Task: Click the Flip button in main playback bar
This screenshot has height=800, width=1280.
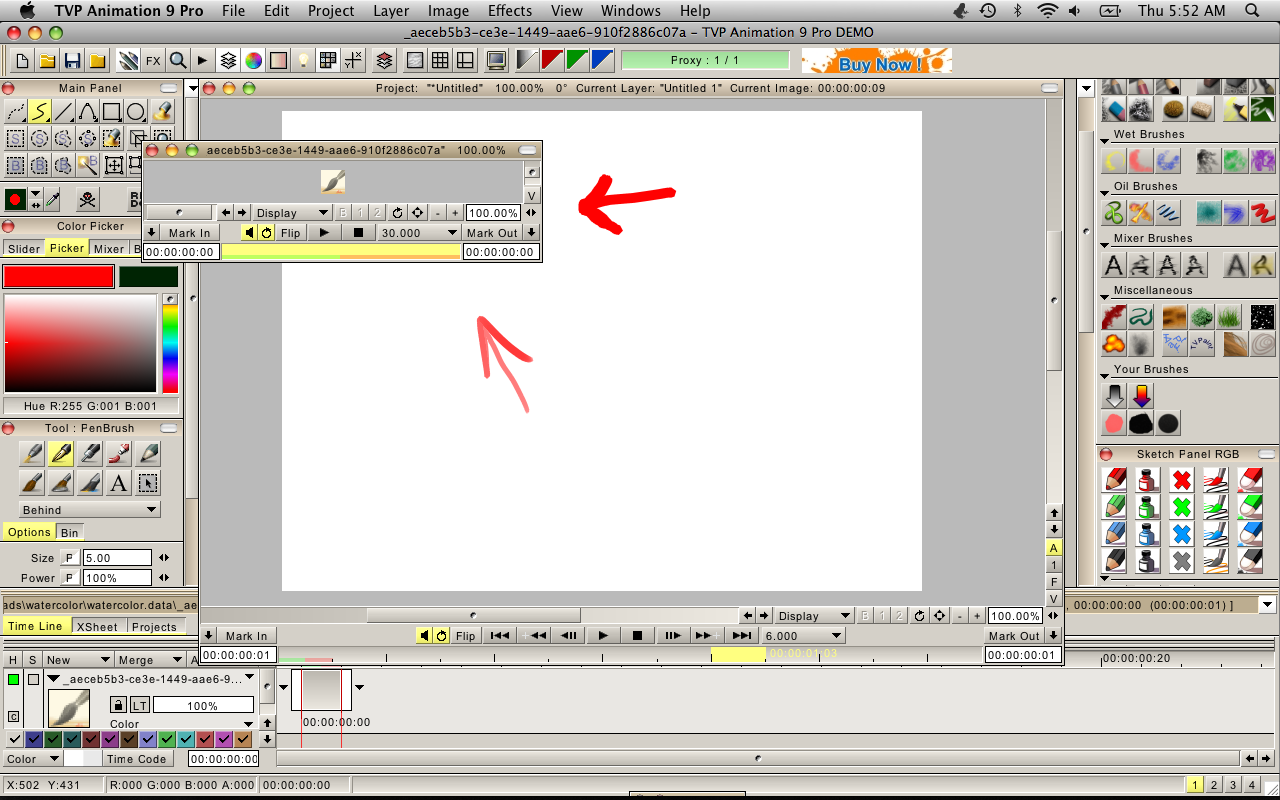Action: (x=465, y=636)
